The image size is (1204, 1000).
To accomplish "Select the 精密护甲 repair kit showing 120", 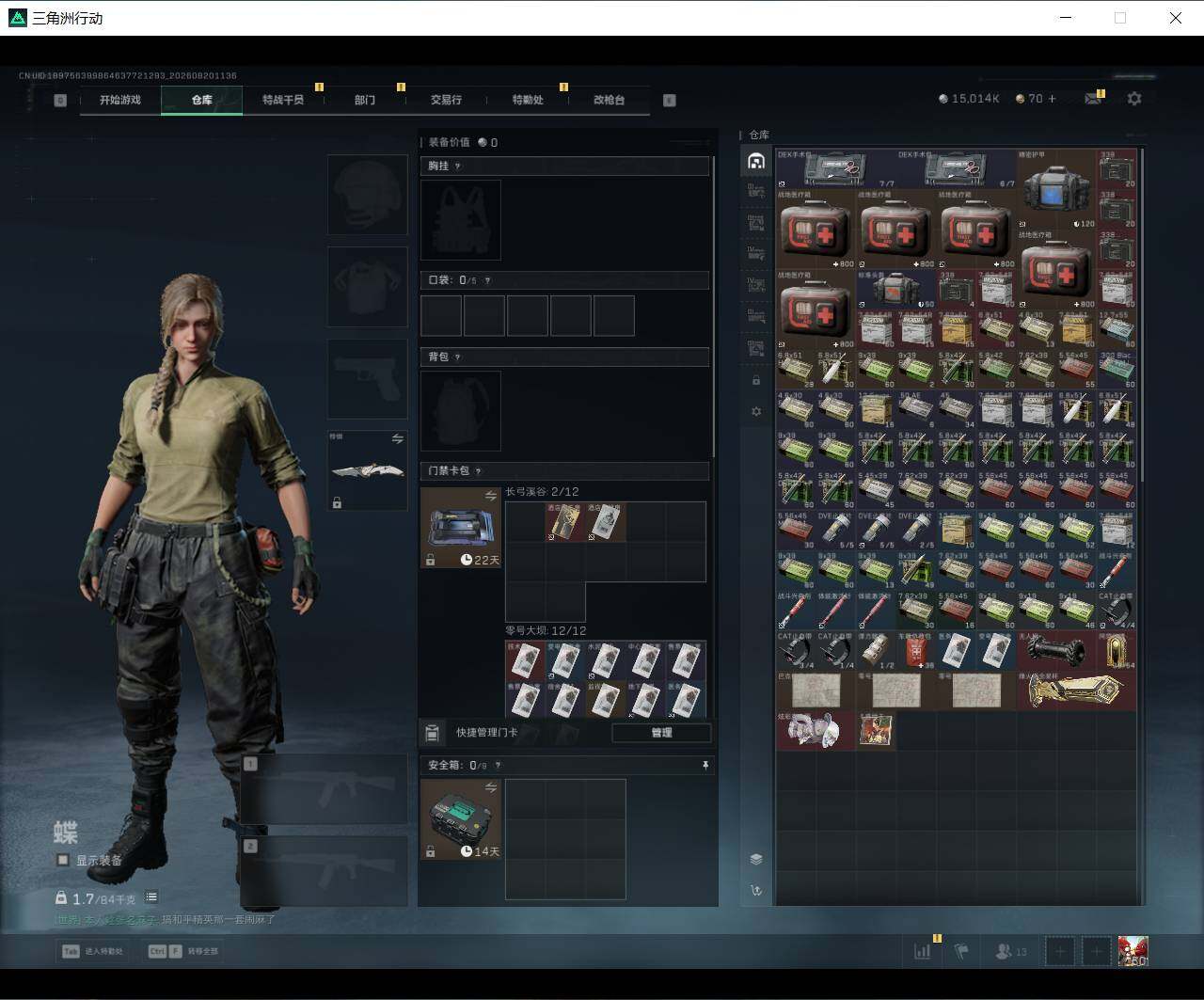I will point(1057,189).
